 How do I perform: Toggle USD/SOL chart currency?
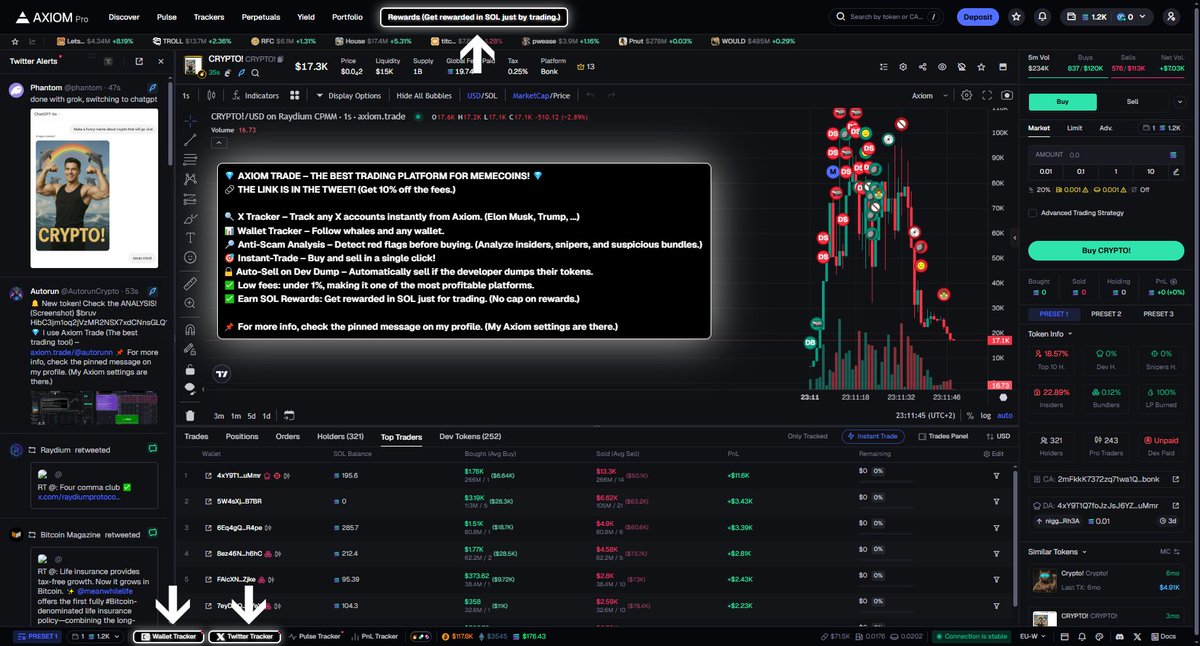tap(482, 96)
